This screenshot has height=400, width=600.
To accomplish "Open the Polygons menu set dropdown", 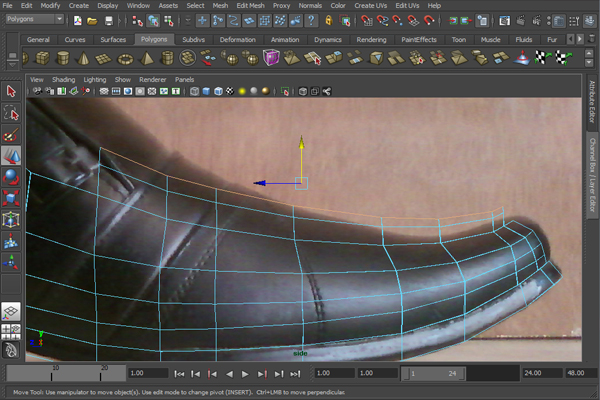I will coord(34,19).
